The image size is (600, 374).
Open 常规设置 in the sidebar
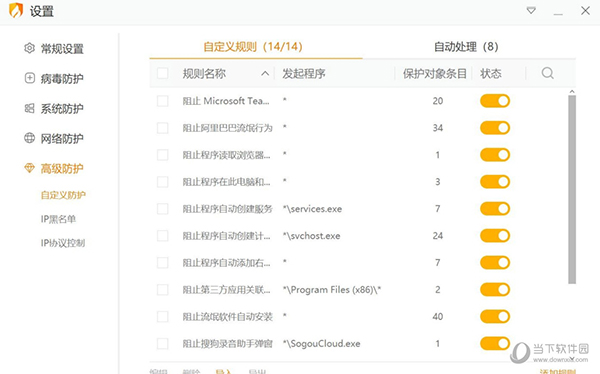[54, 49]
